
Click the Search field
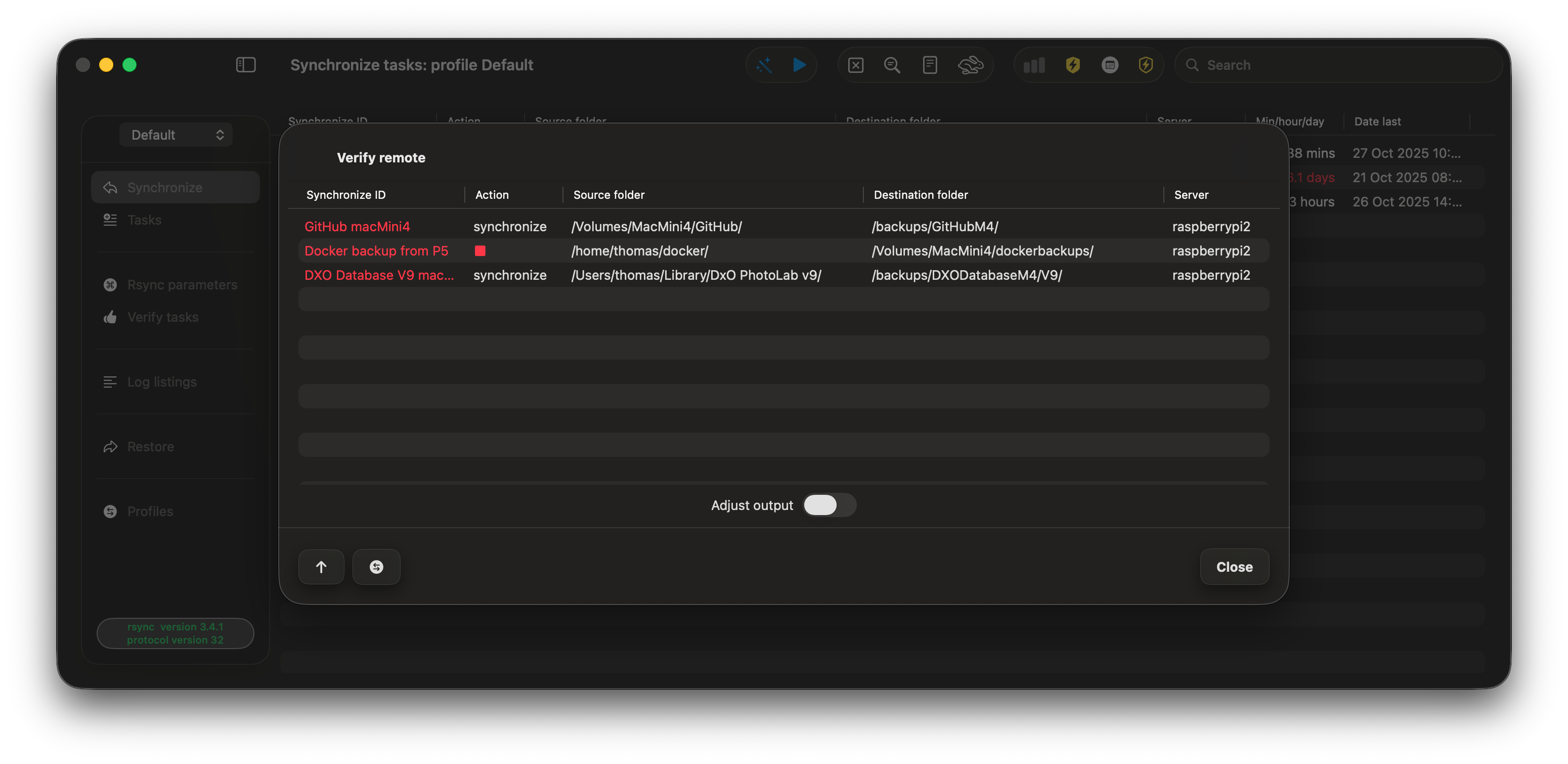click(x=1339, y=65)
